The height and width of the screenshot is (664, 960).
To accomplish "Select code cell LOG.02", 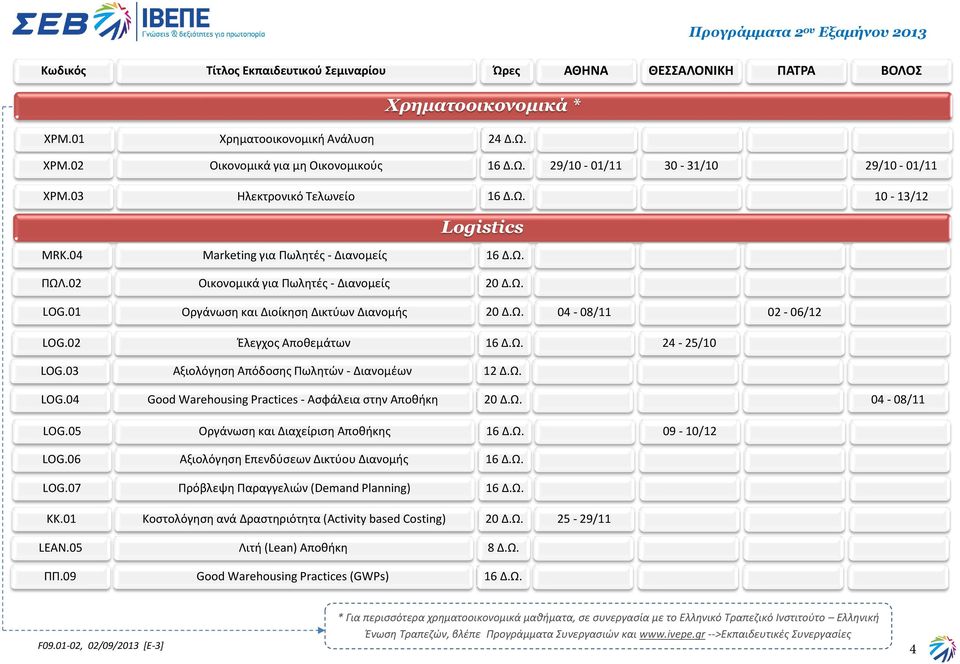I will pyautogui.click(x=62, y=343).
